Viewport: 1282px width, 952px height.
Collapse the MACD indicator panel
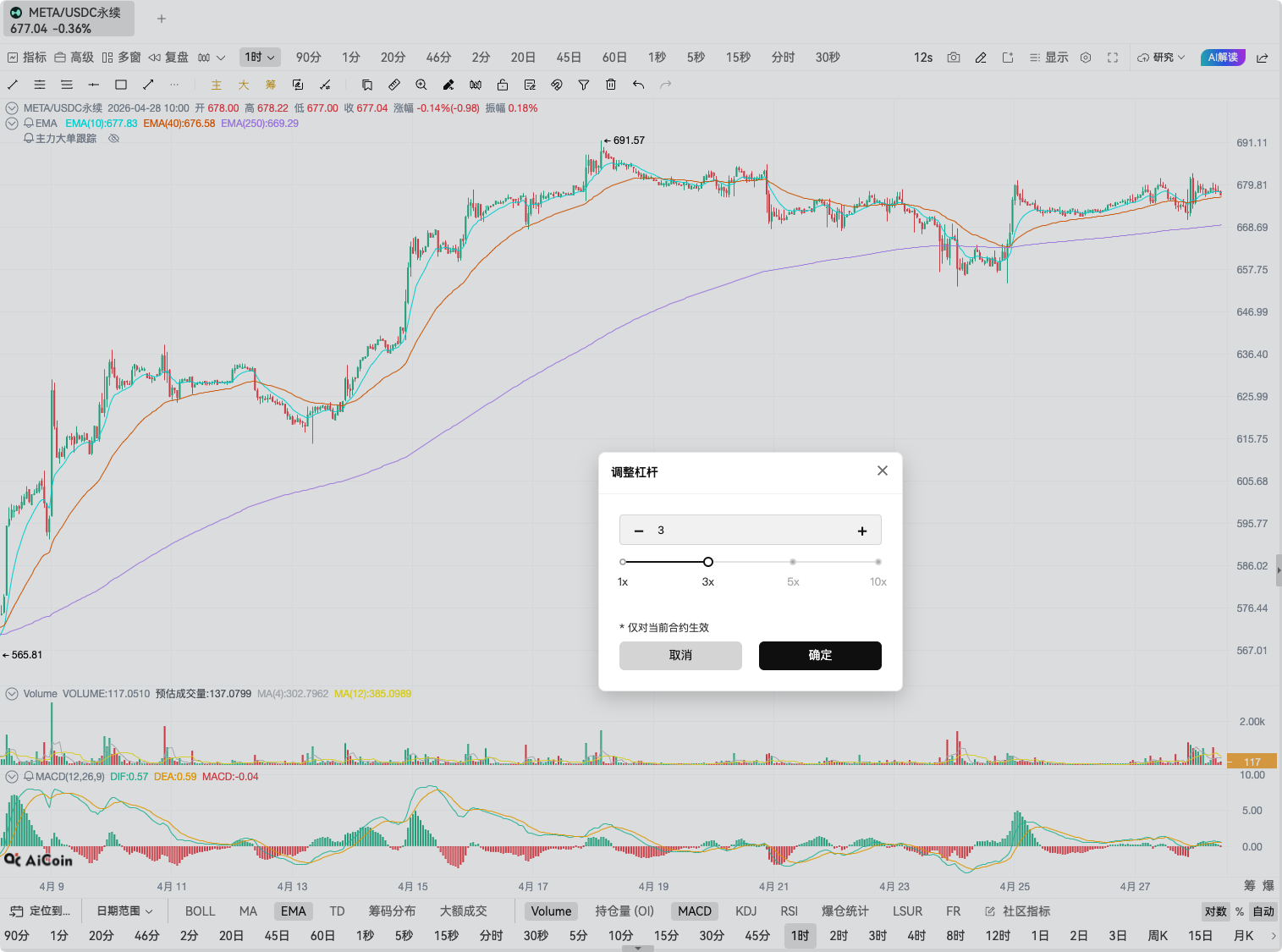[11, 776]
